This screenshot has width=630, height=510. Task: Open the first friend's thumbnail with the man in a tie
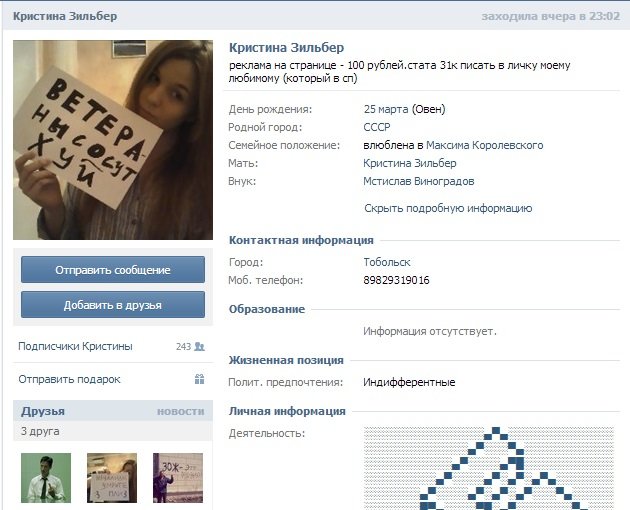tap(46, 478)
